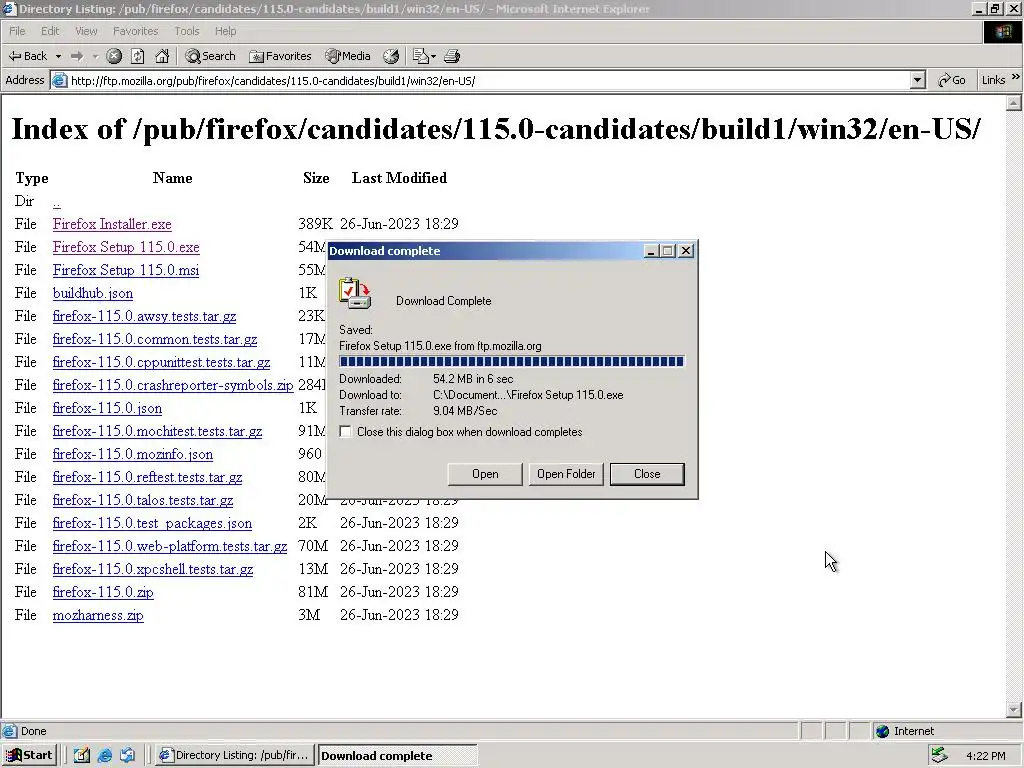Open the firefox-115.0.json link
1024x768 pixels.
tap(107, 408)
